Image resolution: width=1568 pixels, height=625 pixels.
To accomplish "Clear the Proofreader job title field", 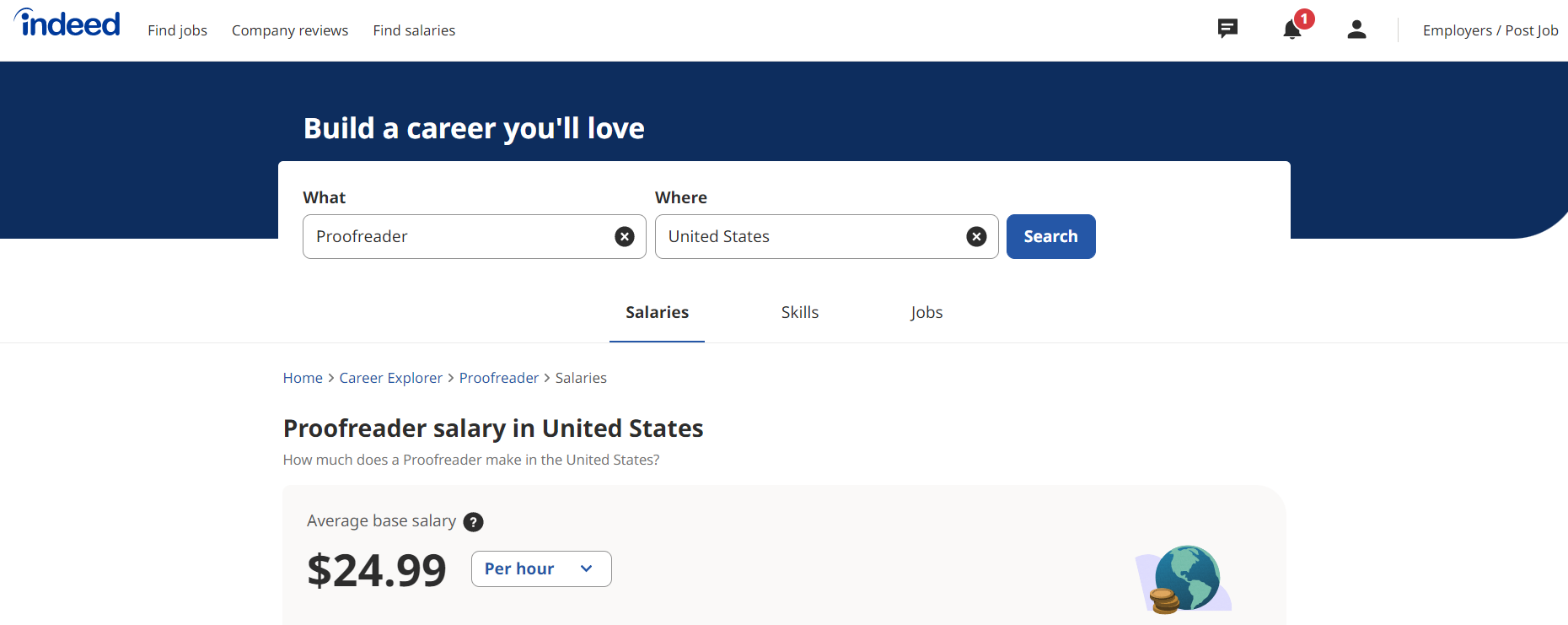I will (x=625, y=237).
